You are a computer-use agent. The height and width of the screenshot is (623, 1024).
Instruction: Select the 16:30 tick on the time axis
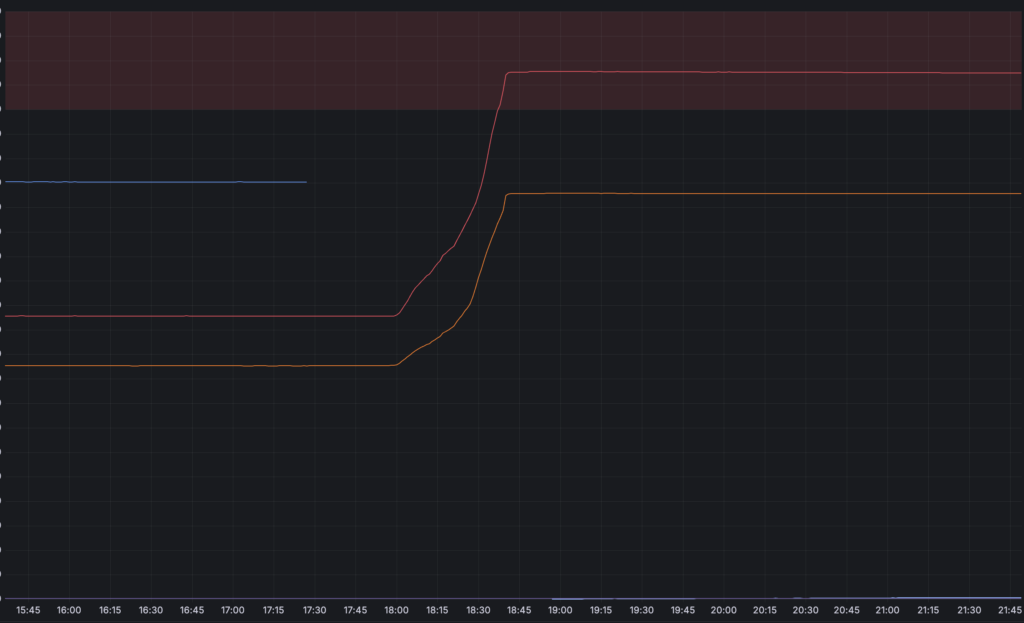pos(151,610)
